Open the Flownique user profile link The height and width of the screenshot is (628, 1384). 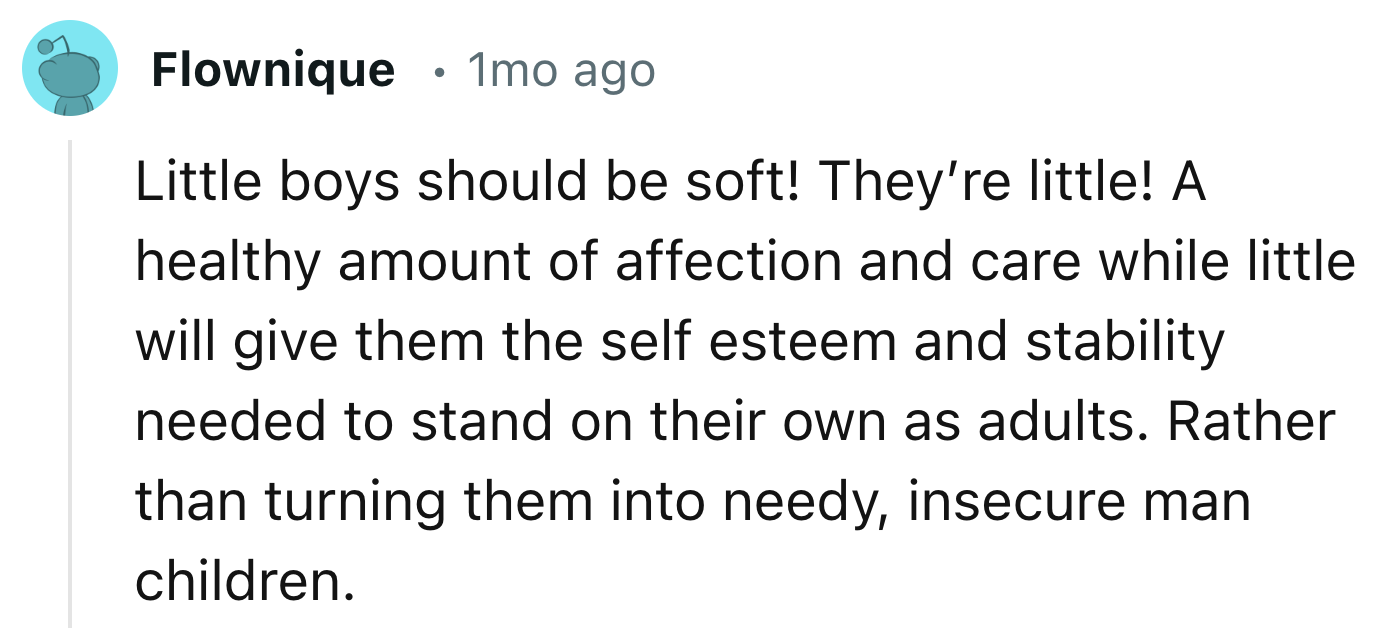point(273,71)
